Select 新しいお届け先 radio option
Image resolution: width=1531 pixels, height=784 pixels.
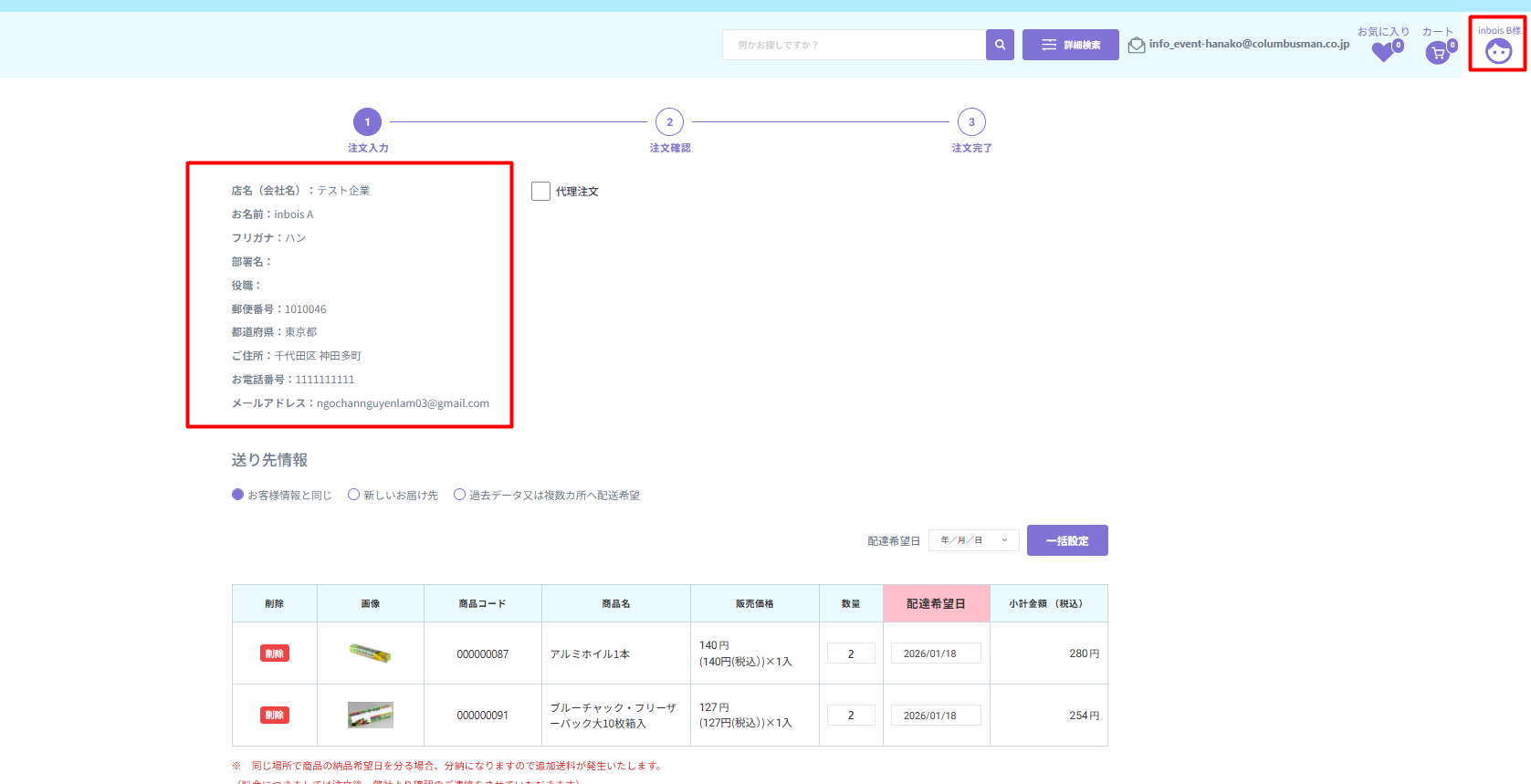(353, 495)
